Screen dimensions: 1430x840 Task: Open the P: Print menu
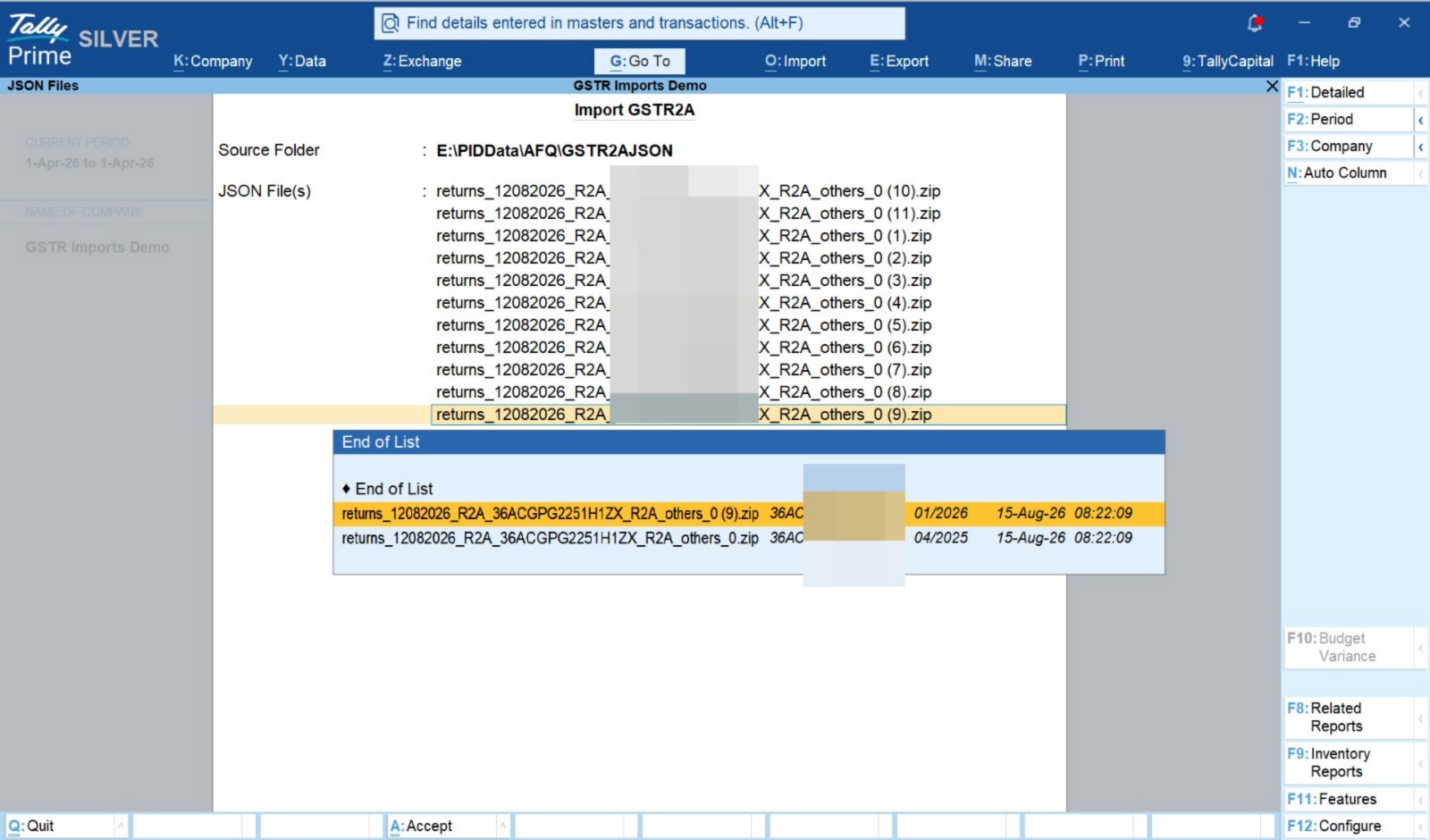(x=1101, y=61)
